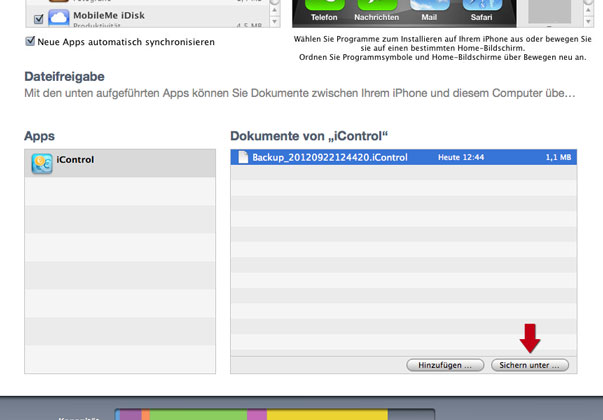Select the iControl row in Apps list

(120, 163)
